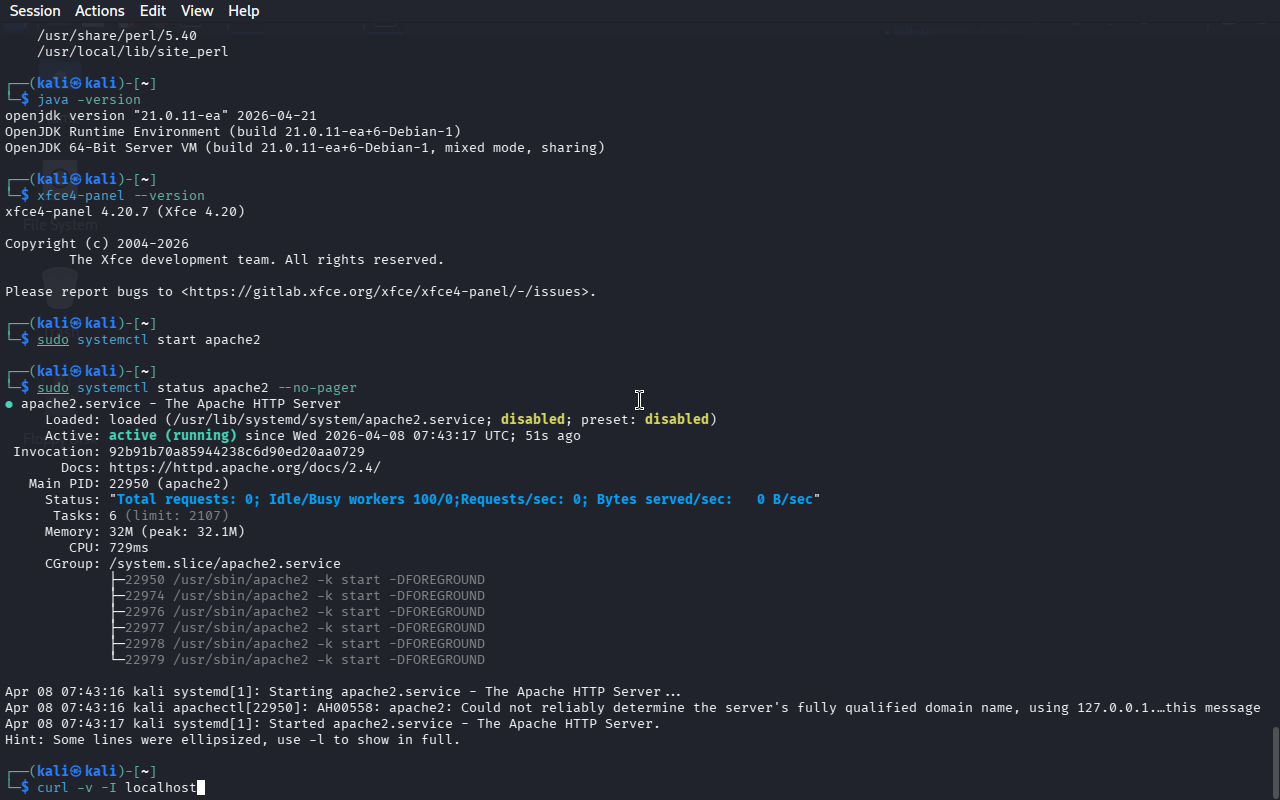Open the View menu
Screen dimensions: 1280x800
[x=197, y=11]
